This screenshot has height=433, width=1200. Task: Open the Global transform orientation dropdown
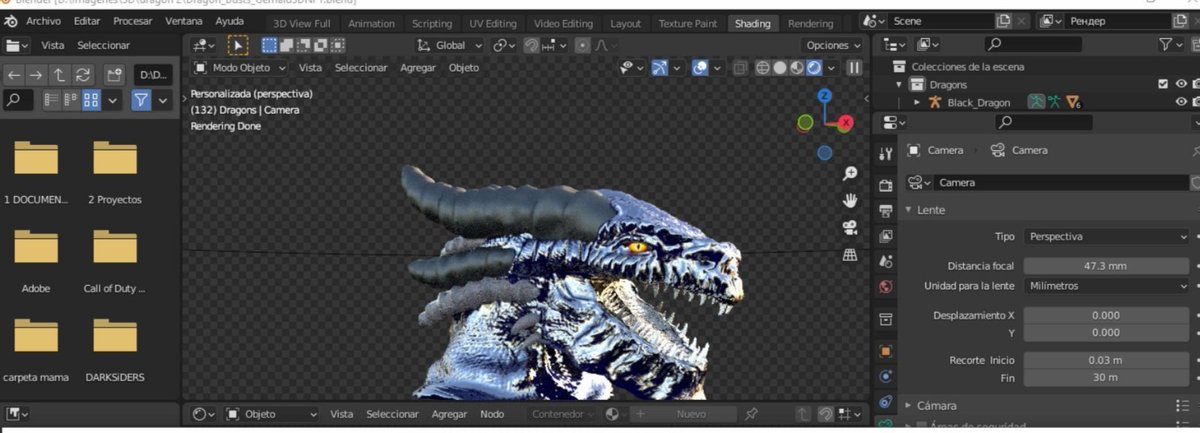450,45
